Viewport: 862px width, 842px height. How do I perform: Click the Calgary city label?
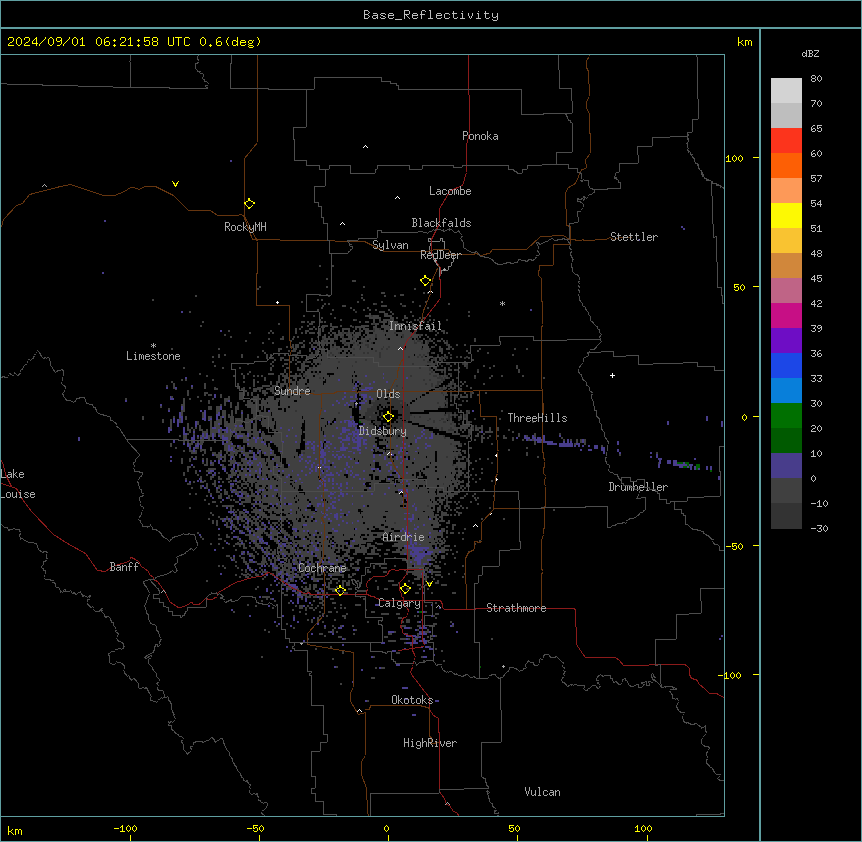coord(399,603)
